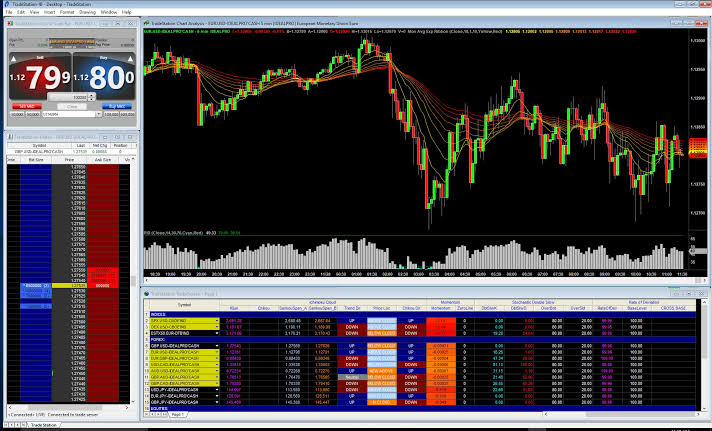Select the INDICES group row in RadarScreen
Viewport: 712px width, 431px height.
click(422, 314)
